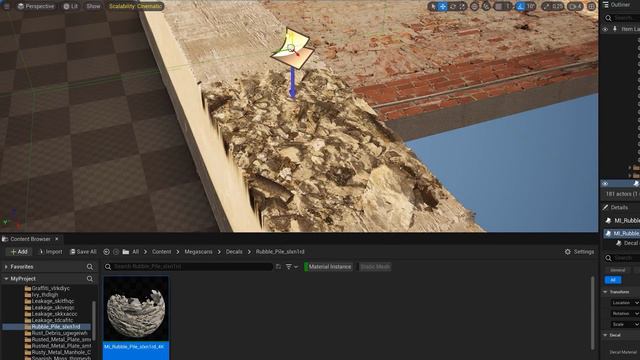Navigate to Decals in breadcrumb
This screenshot has width=640, height=360.
tap(234, 252)
